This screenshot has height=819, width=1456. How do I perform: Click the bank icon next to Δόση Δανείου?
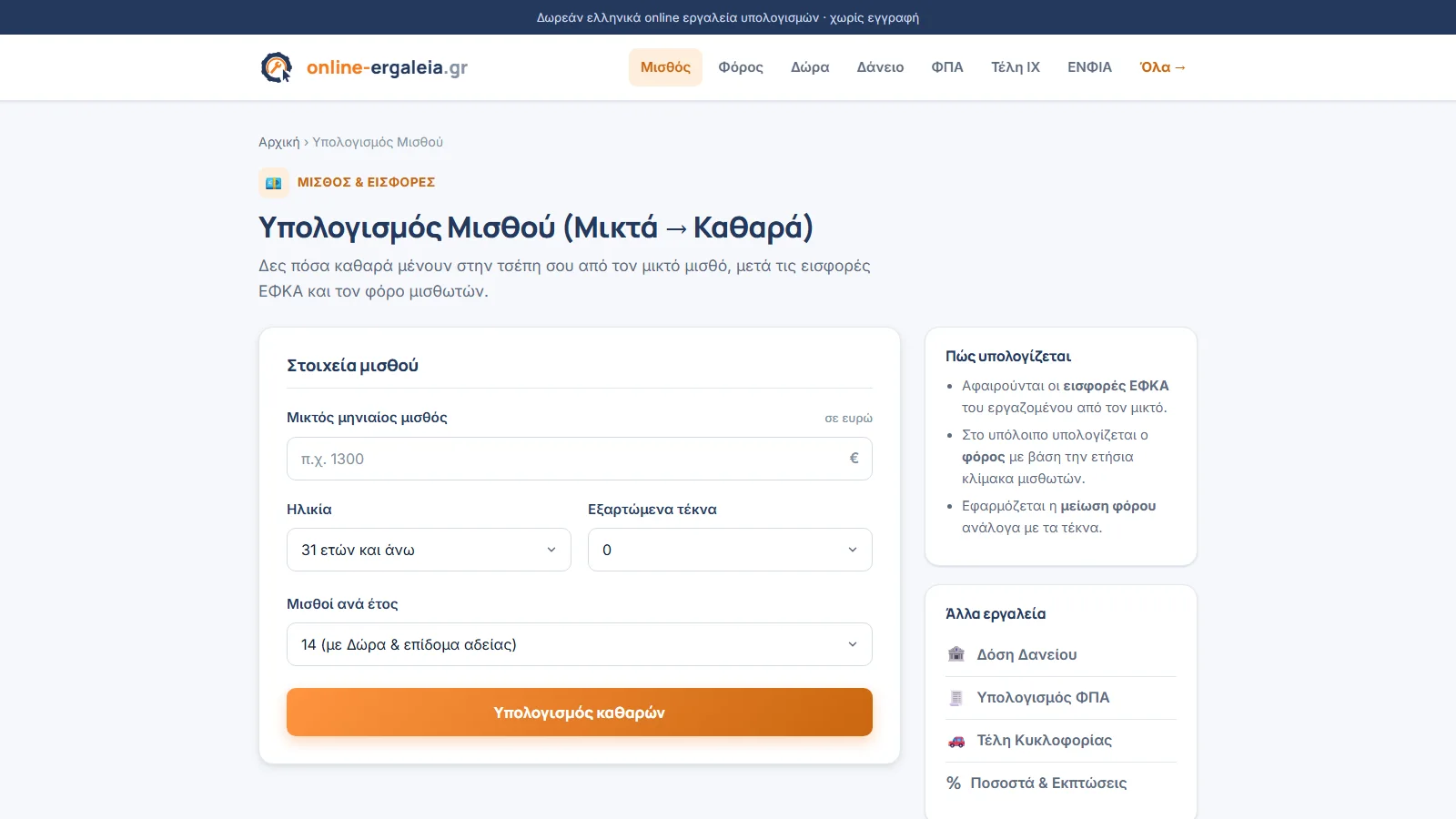pyautogui.click(x=956, y=654)
